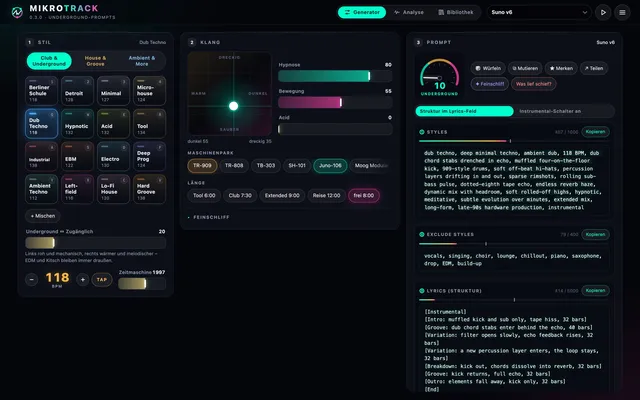
Task: Select frei 8:00 length
Action: click(364, 196)
